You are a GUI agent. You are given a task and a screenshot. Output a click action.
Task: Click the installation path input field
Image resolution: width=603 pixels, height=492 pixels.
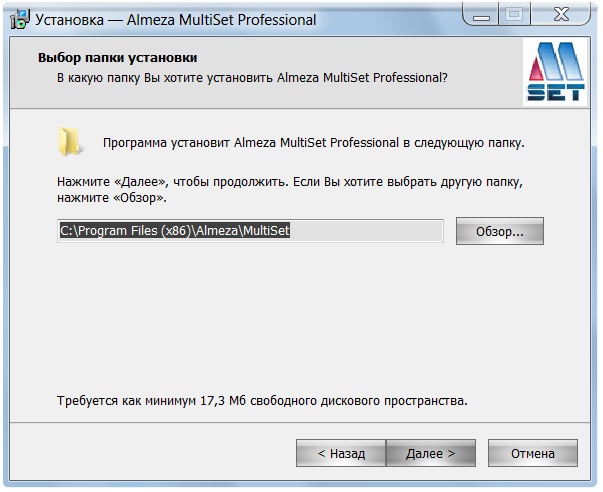click(x=250, y=231)
